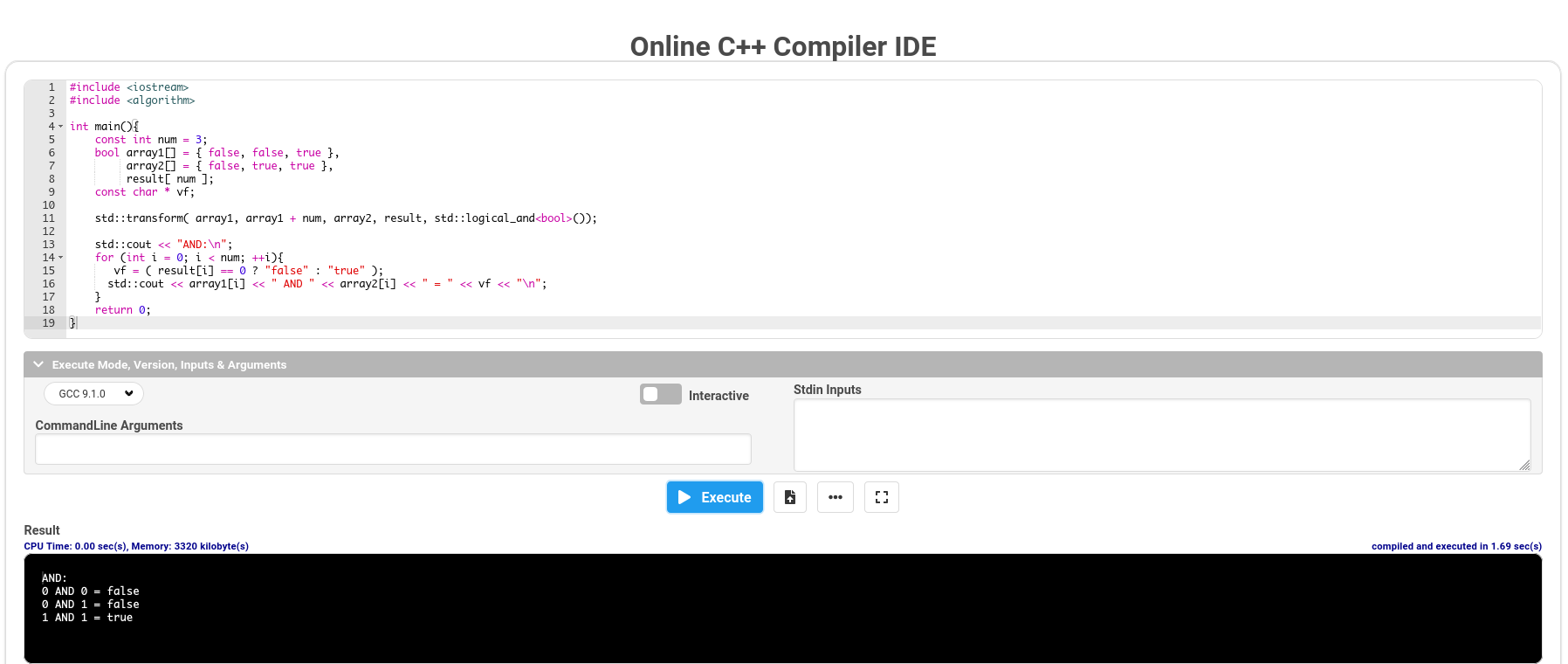1568x664 pixels.
Task: Click in the CommandLine Arguments field
Action: pyautogui.click(x=393, y=449)
